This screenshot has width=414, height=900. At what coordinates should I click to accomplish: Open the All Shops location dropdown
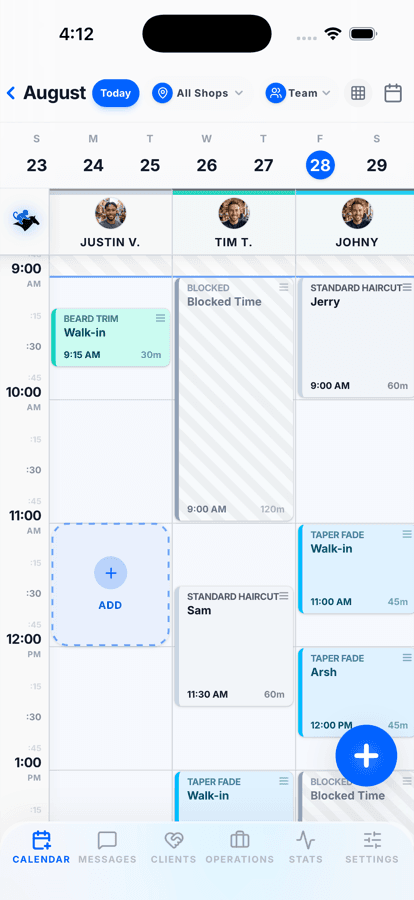(x=199, y=93)
